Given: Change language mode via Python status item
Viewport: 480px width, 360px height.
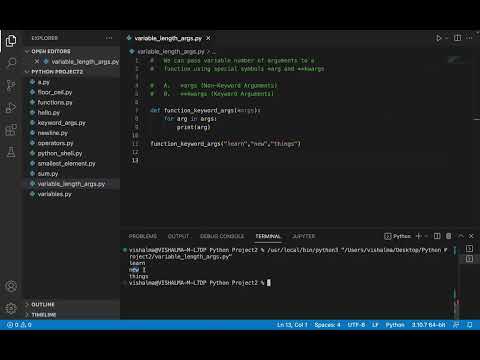Looking at the screenshot, I should pos(395,325).
